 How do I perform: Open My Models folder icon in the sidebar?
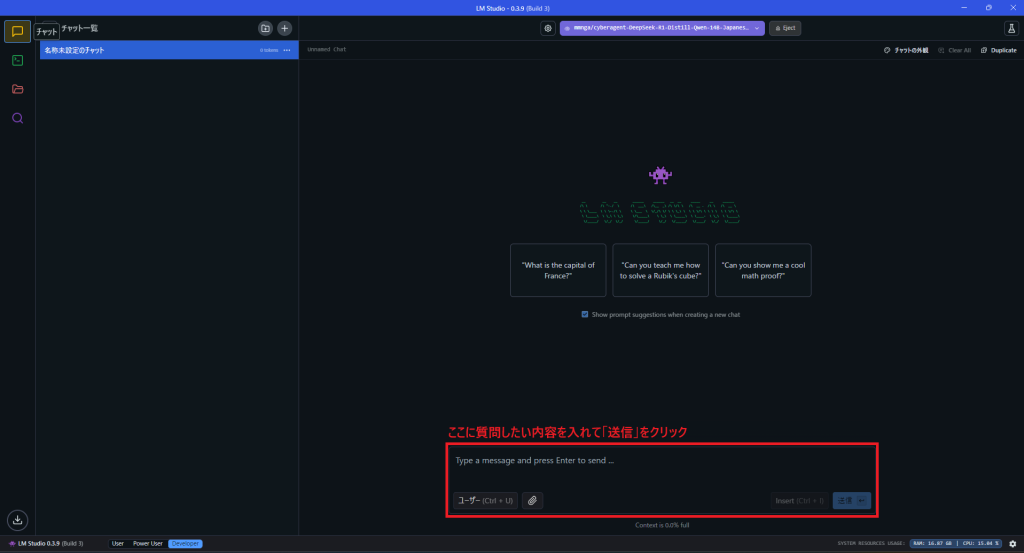[17, 89]
